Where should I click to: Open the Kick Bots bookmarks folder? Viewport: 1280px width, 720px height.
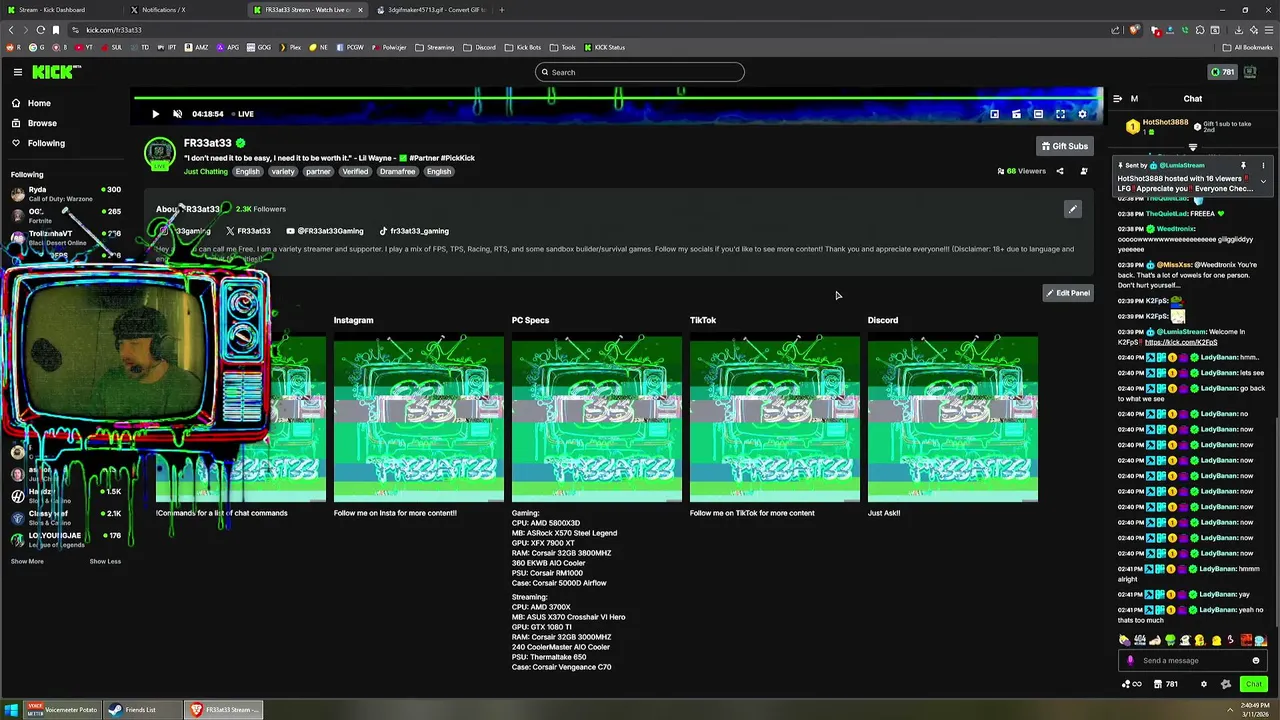[523, 47]
